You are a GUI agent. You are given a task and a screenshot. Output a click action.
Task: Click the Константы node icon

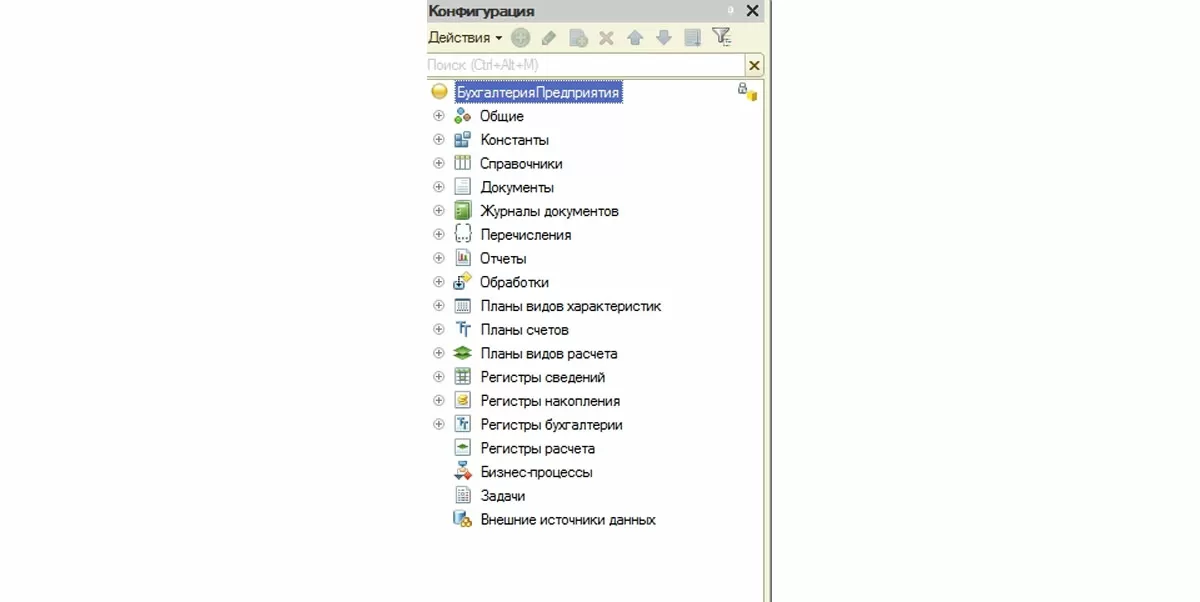pos(462,140)
